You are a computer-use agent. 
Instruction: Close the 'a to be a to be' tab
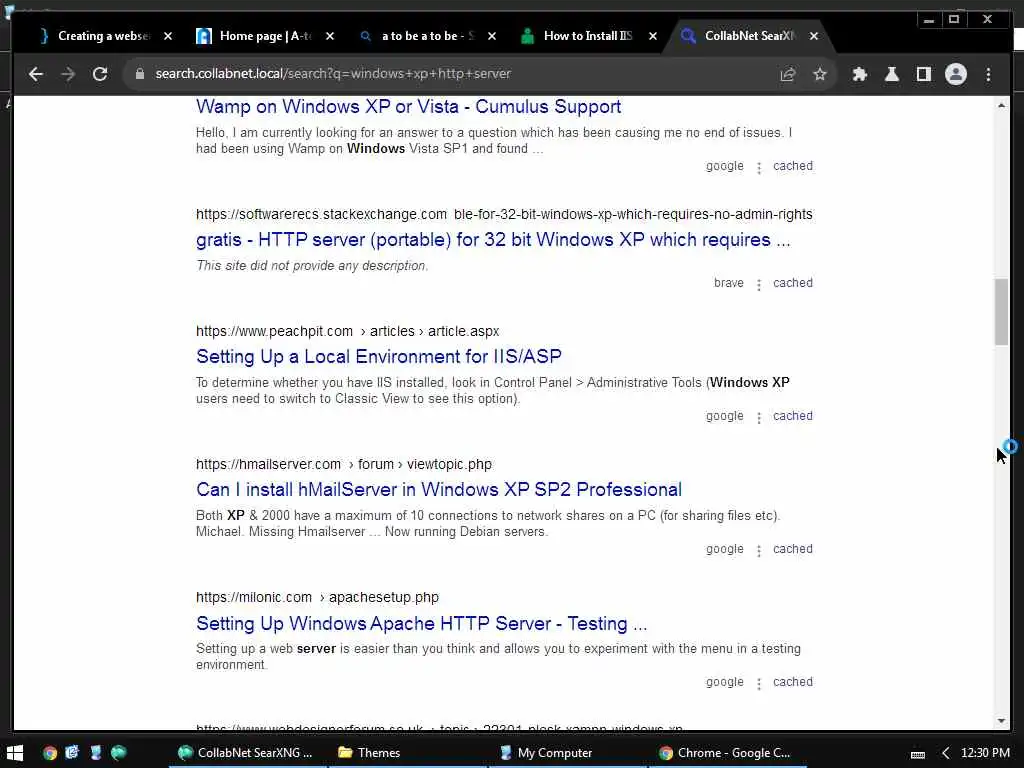(492, 36)
